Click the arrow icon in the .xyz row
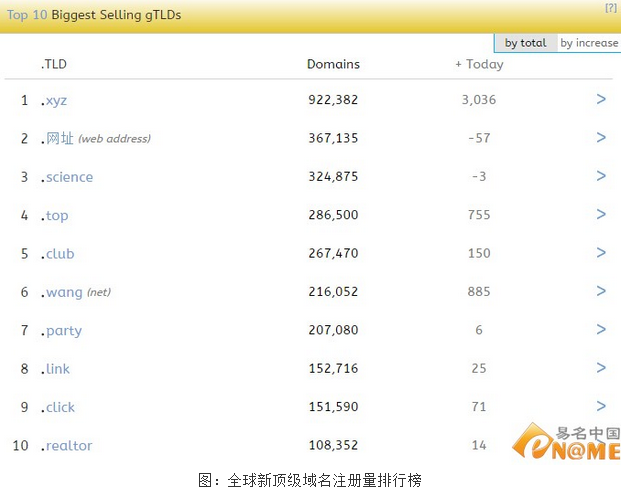This screenshot has width=622, height=492. (601, 99)
